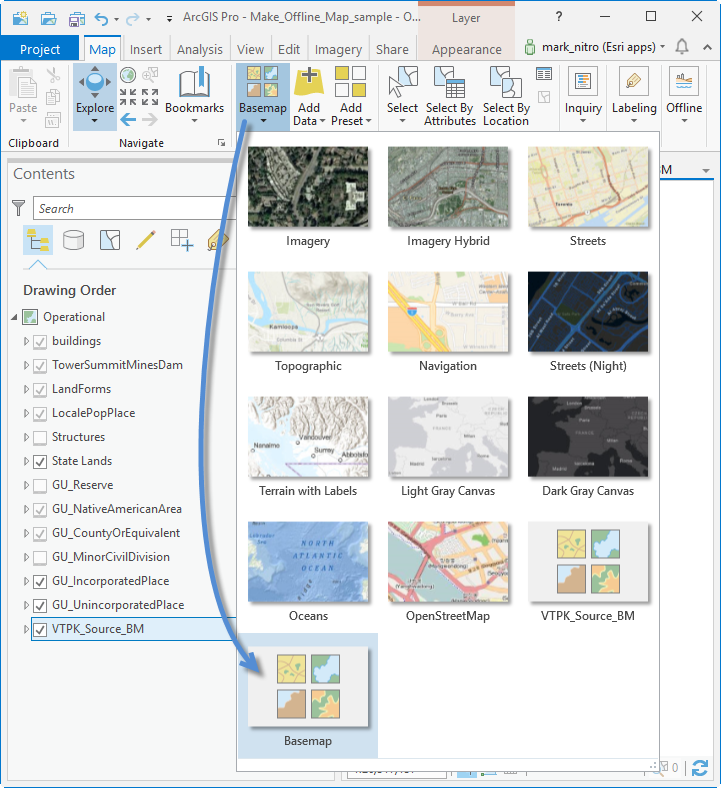This screenshot has height=788, width=721.
Task: Open the notifications bell
Action: click(x=682, y=47)
